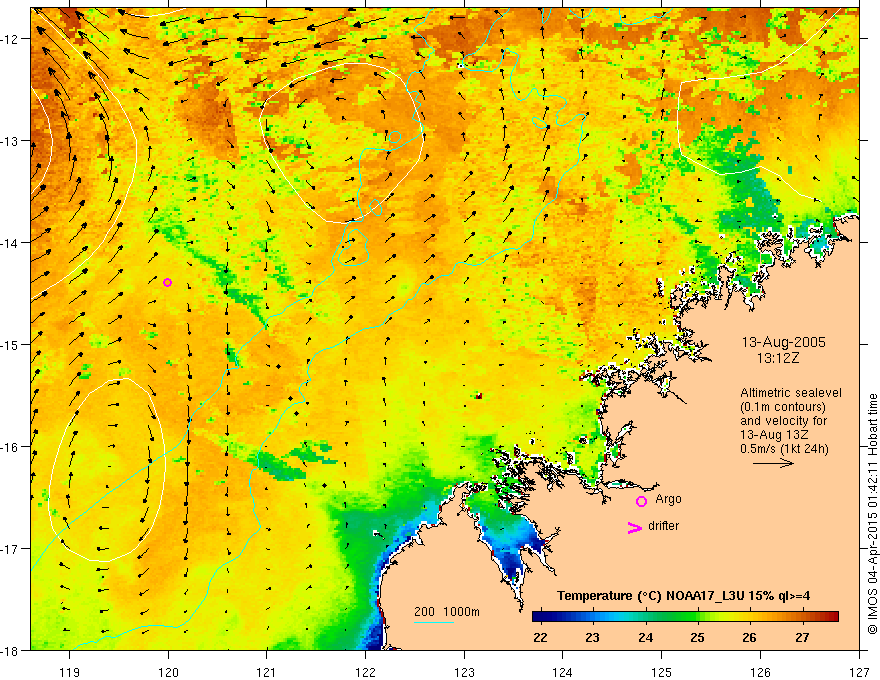Click the magenta Argo float marker on the map
The image size is (880, 680).
(167, 282)
